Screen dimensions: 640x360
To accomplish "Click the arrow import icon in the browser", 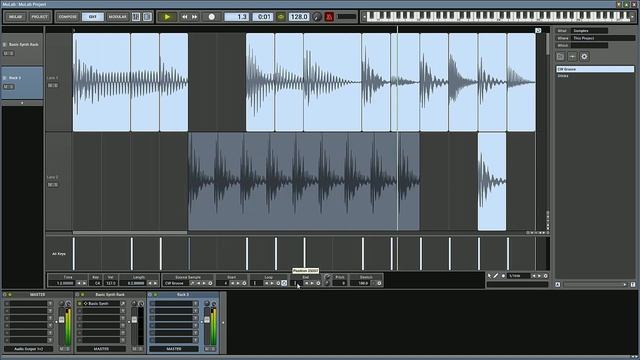I will (572, 57).
